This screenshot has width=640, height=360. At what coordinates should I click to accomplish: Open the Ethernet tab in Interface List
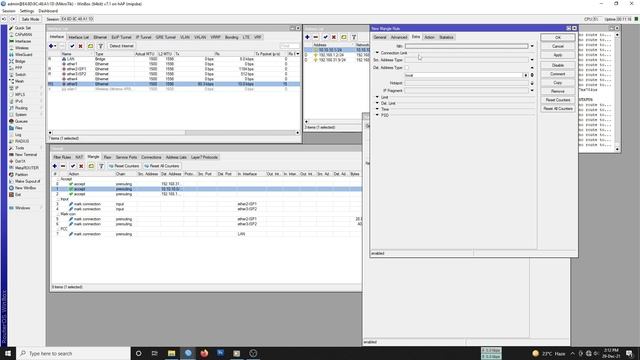(x=100, y=37)
